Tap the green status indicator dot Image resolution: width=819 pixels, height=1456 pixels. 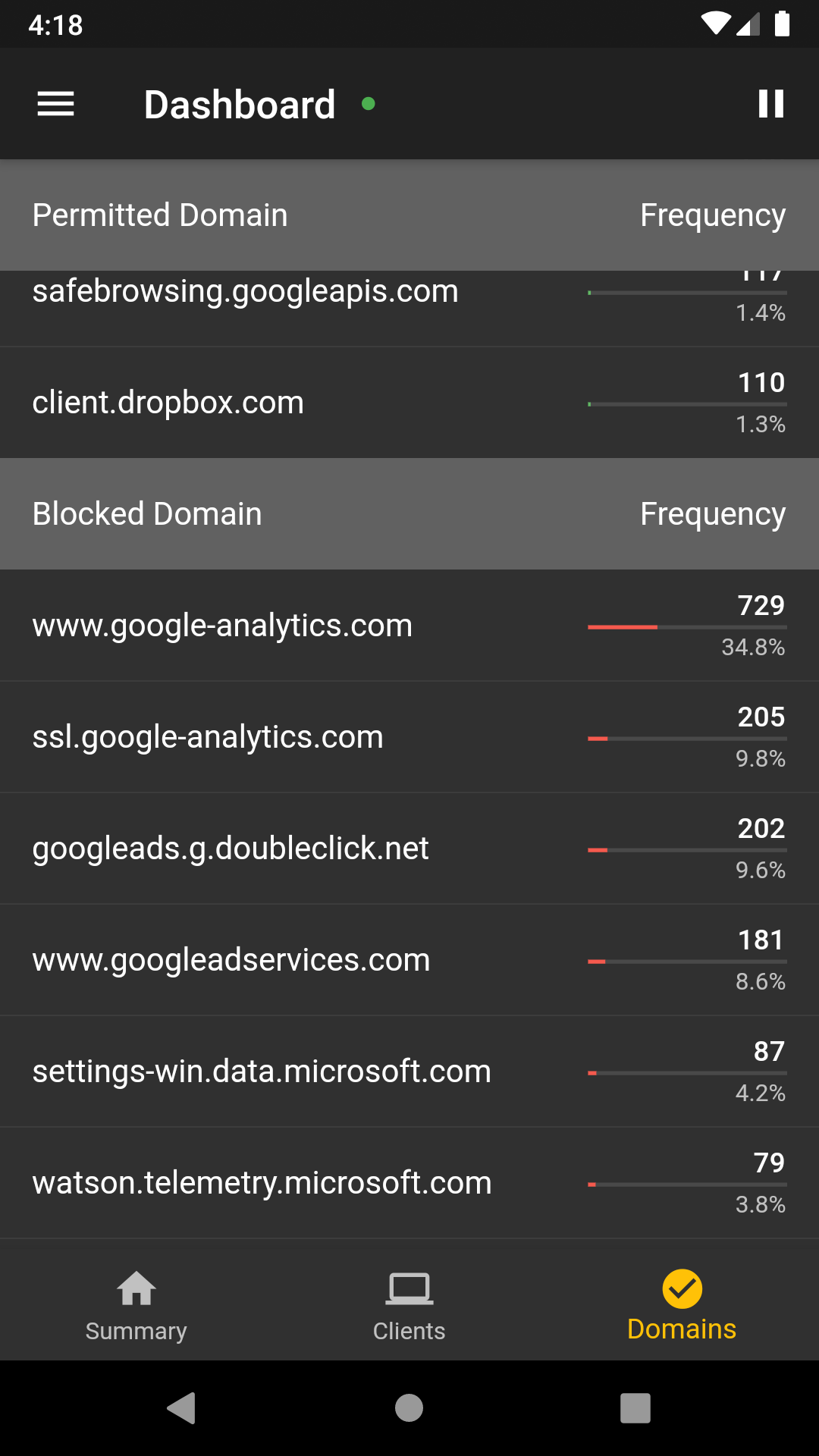[369, 104]
